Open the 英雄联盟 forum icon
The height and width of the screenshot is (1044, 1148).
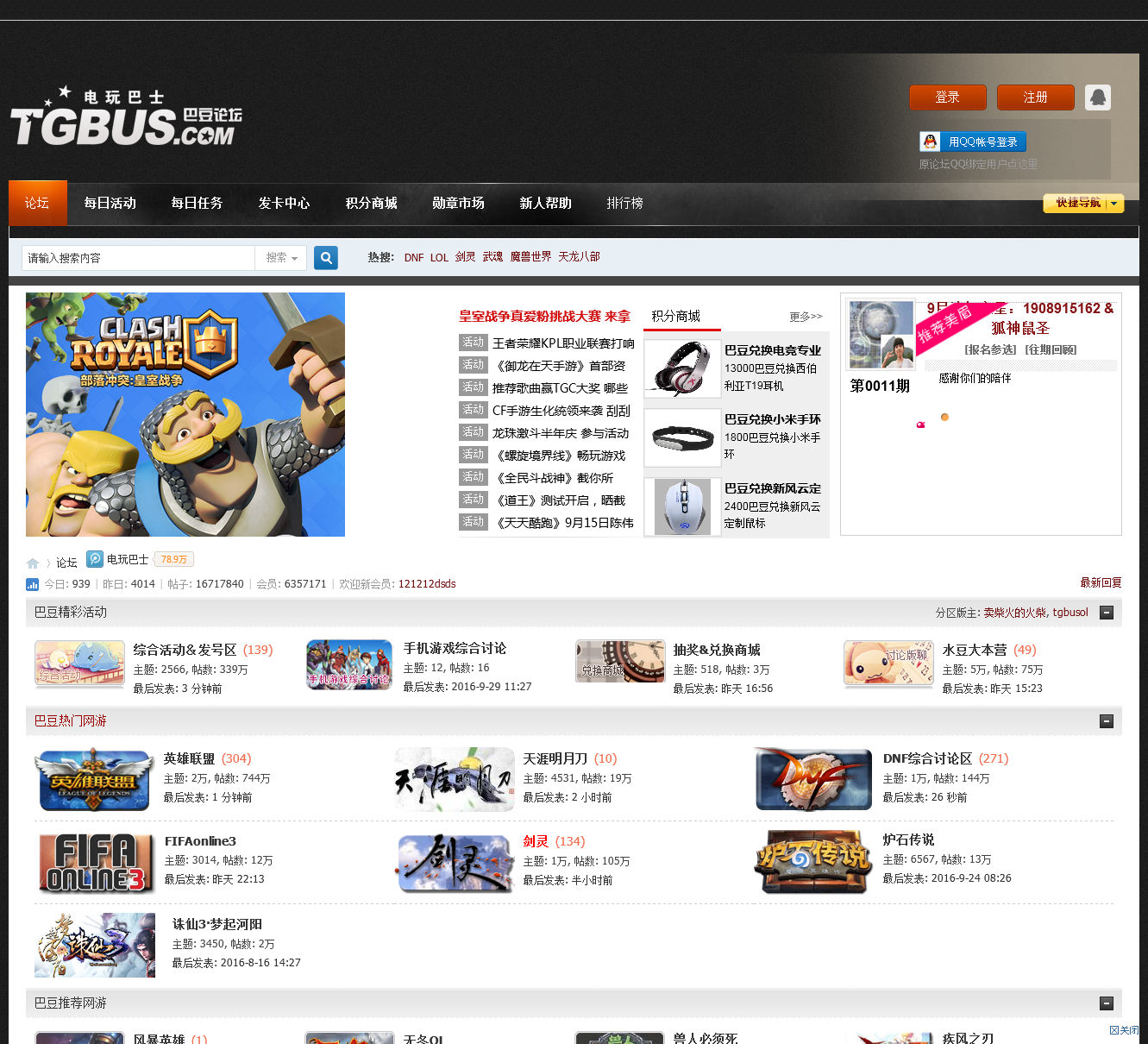point(94,780)
